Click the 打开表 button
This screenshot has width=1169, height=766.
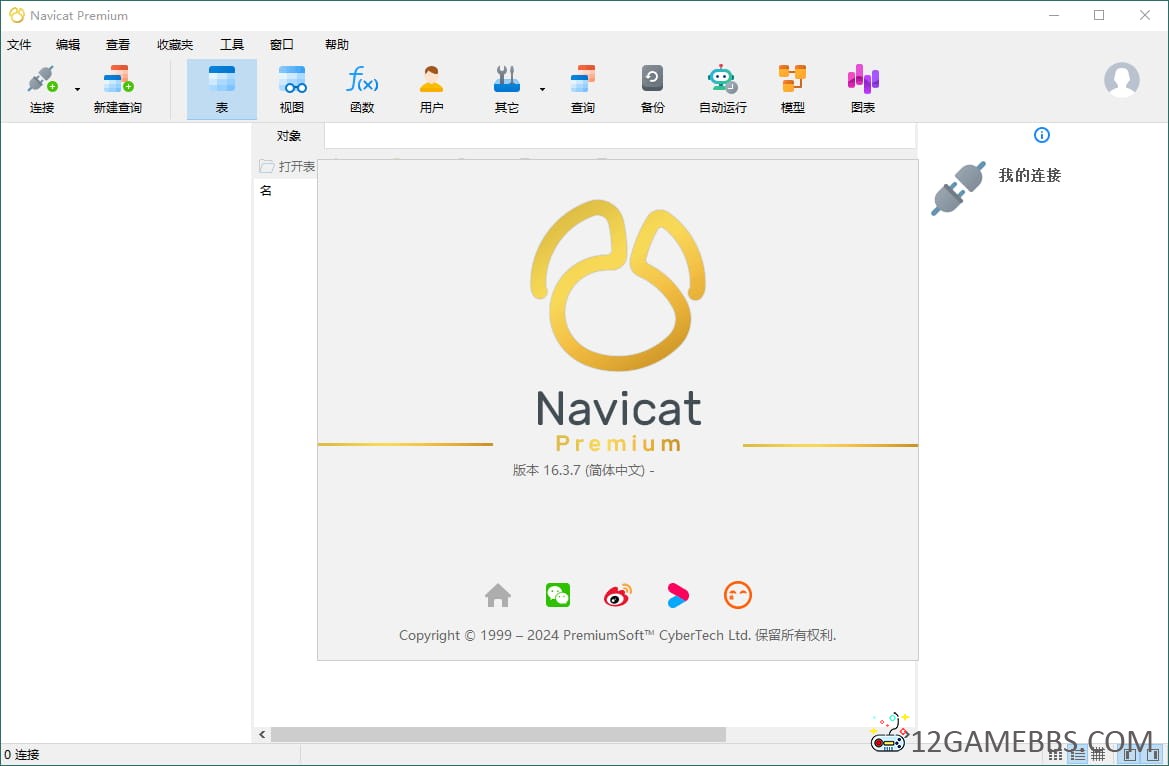point(287,166)
